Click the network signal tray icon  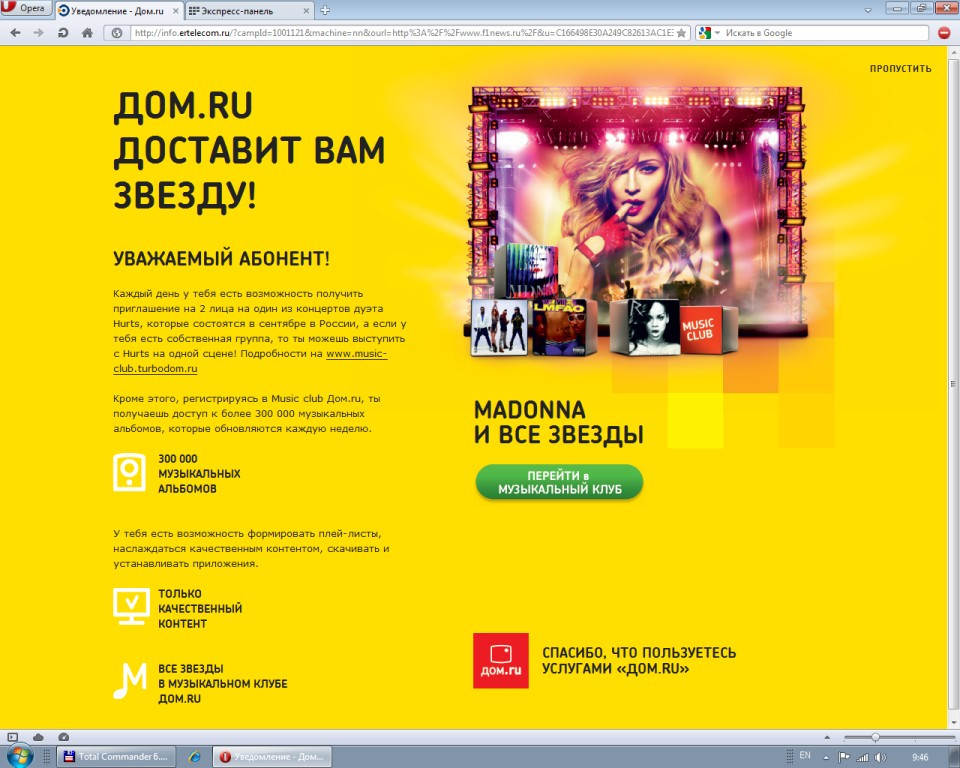(863, 757)
